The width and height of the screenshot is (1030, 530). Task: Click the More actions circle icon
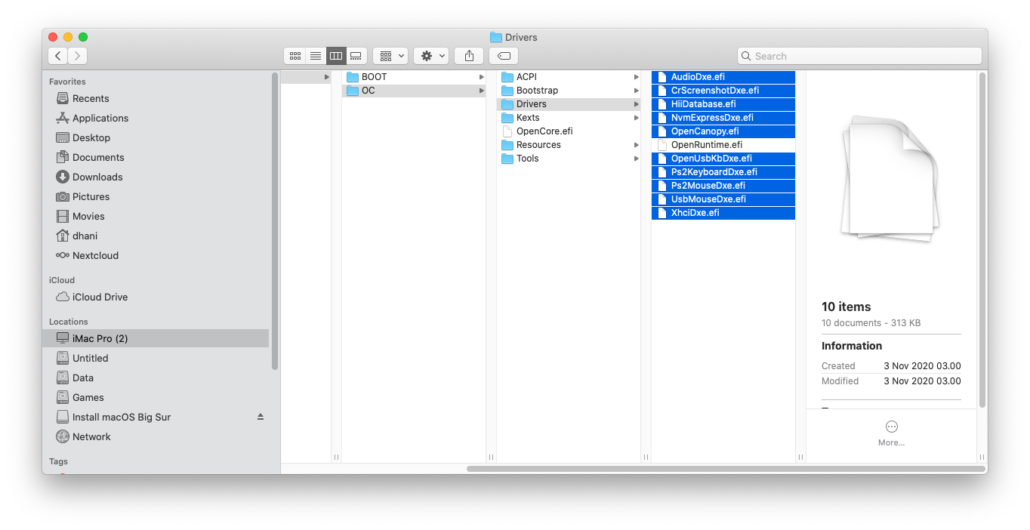coord(891,427)
